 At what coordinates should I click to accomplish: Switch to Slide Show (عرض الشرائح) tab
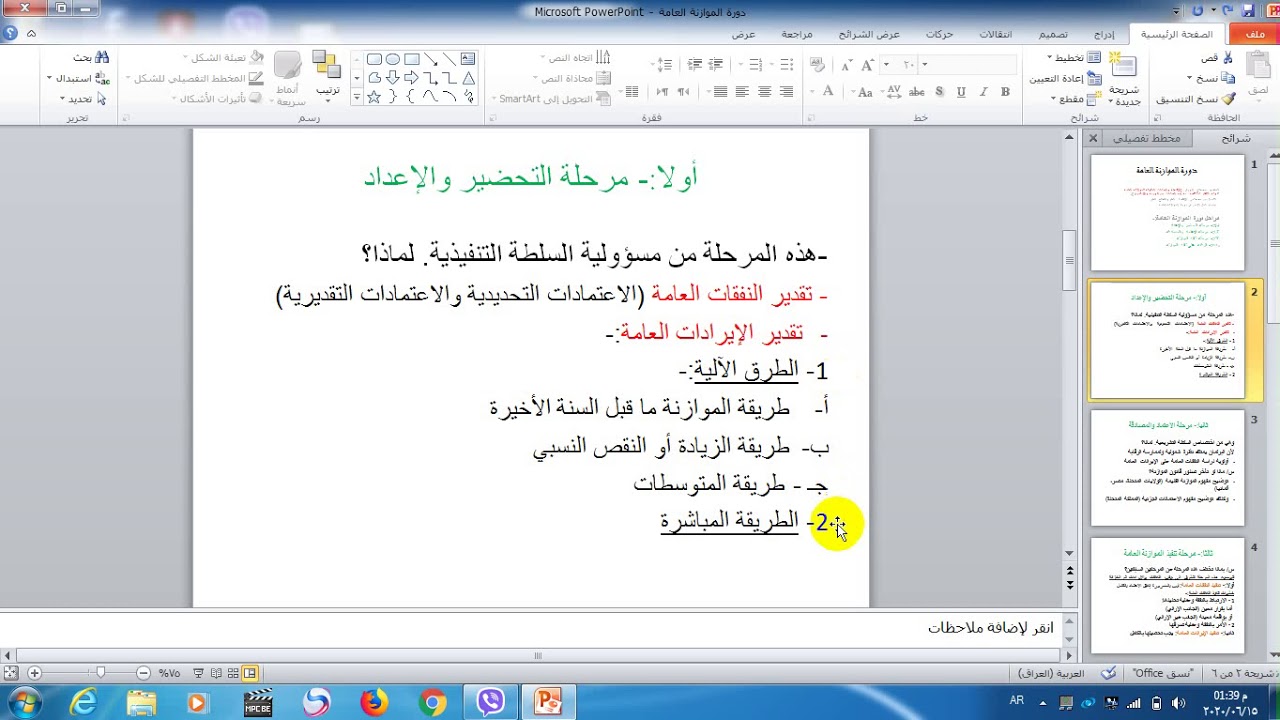click(869, 34)
